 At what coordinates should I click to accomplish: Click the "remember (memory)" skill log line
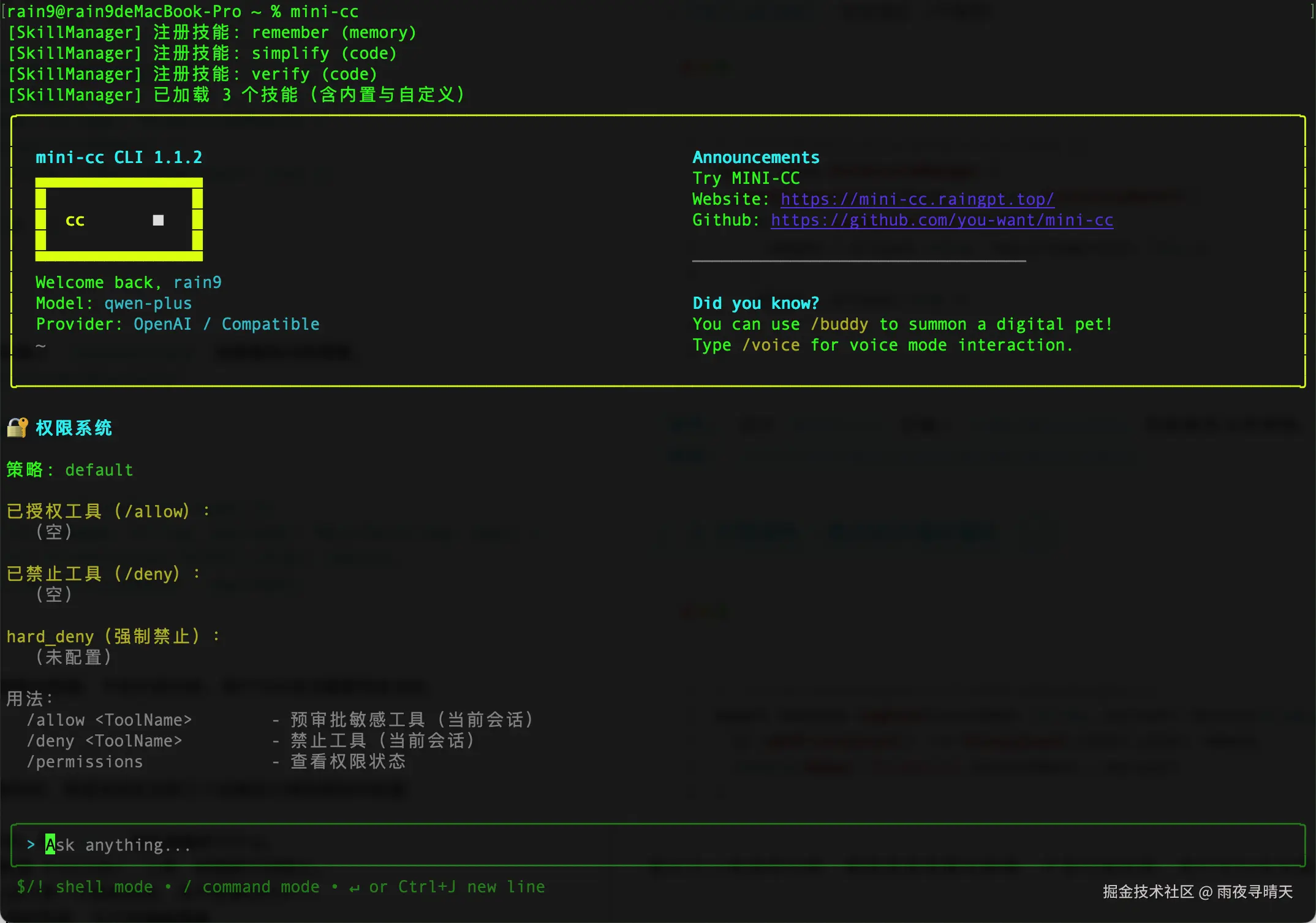click(212, 32)
